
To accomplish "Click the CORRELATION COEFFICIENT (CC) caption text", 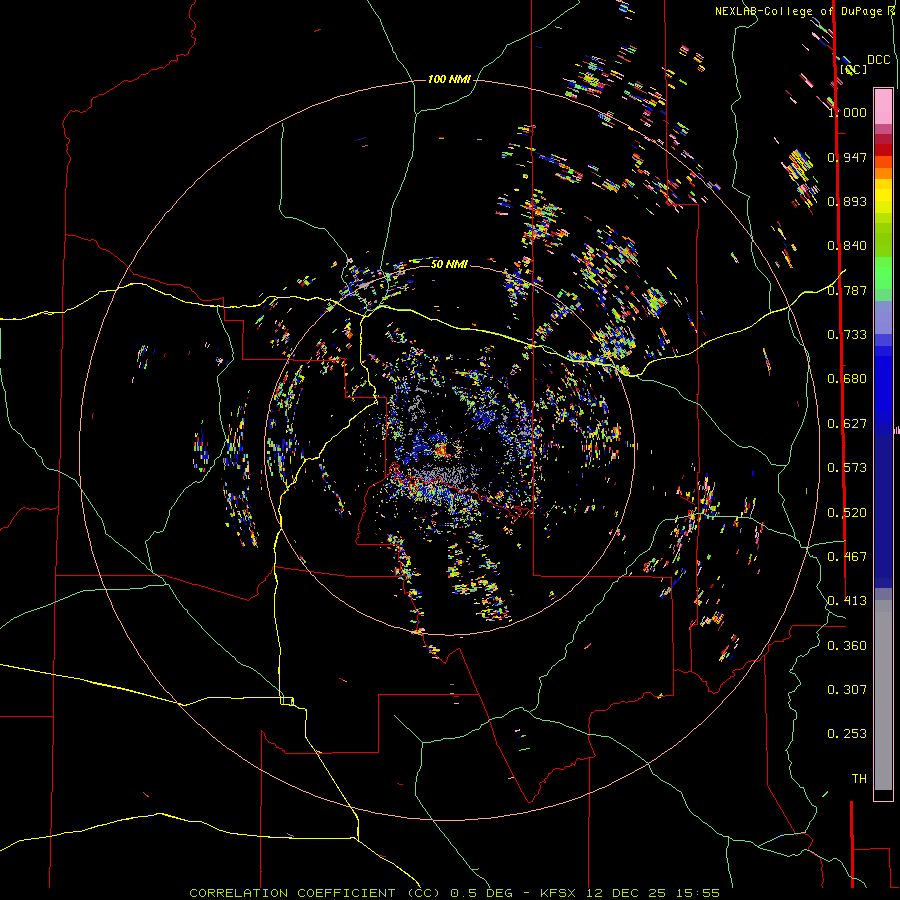I will (x=315, y=893).
